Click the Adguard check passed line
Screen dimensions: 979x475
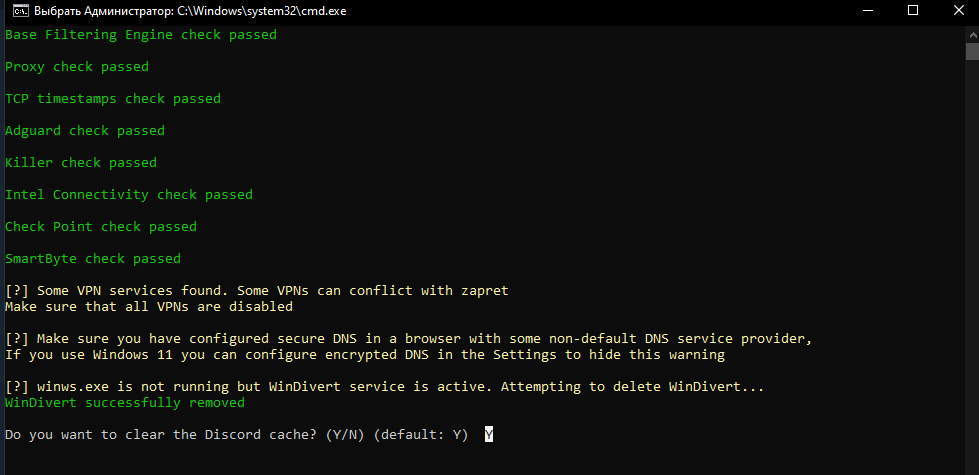coord(85,130)
